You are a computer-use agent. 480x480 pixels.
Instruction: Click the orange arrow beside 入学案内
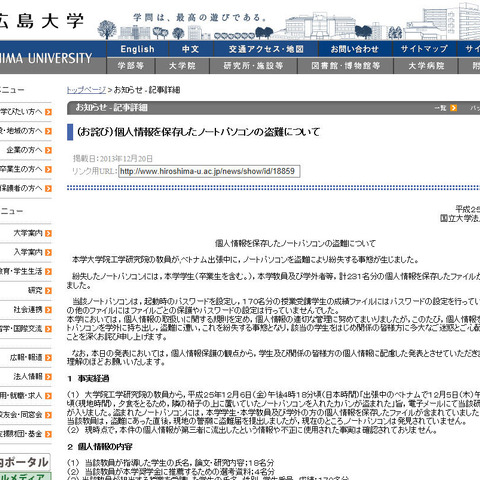point(48,252)
